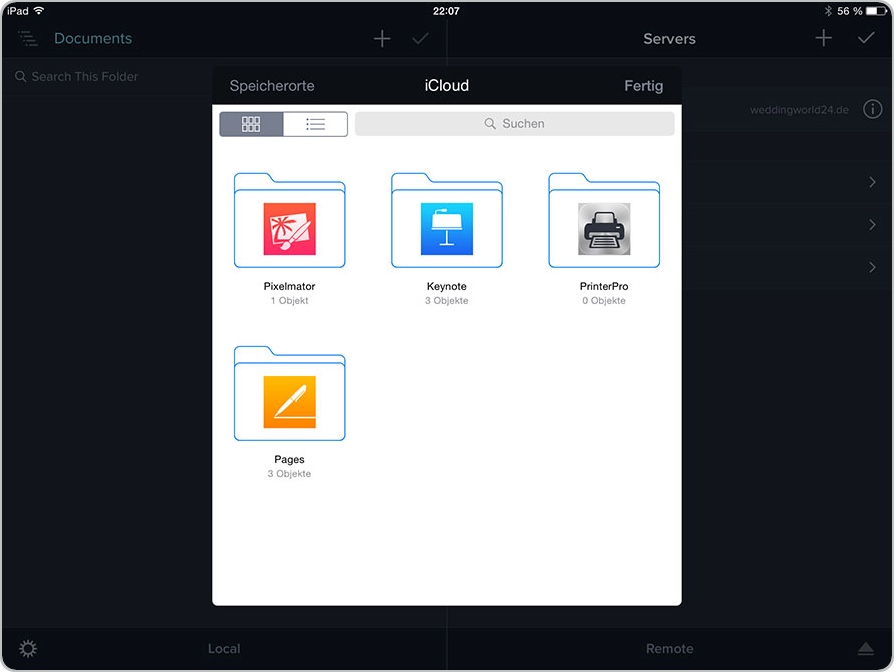Tap the checkmark in Servers header
894x672 pixels.
(x=866, y=38)
